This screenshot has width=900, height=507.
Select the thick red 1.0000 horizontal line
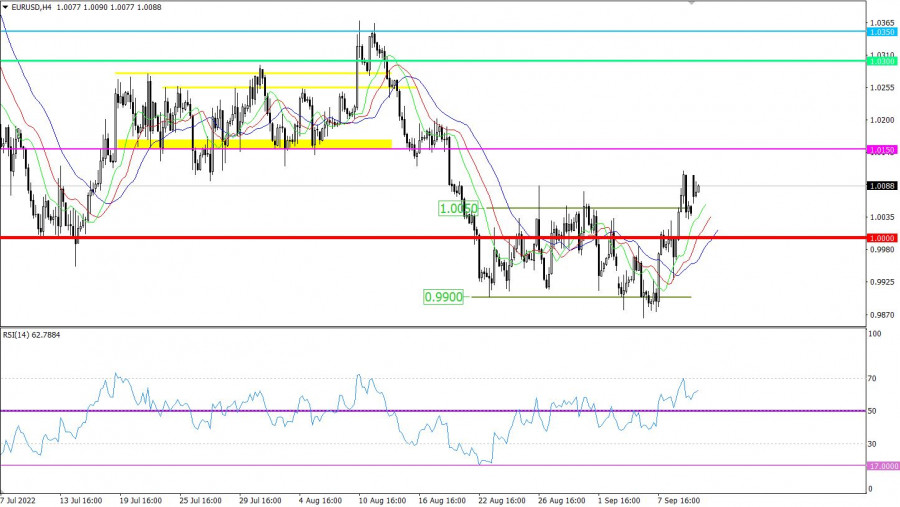pyautogui.click(x=300, y=238)
